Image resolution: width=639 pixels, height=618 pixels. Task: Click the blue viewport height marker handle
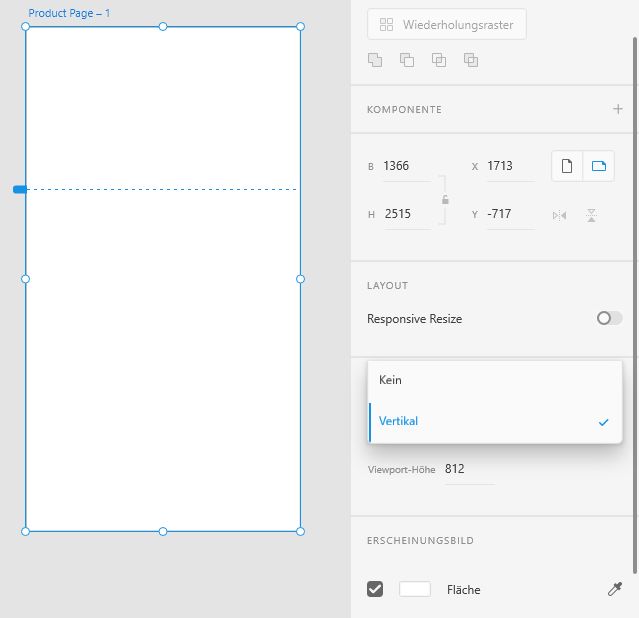pos(20,189)
